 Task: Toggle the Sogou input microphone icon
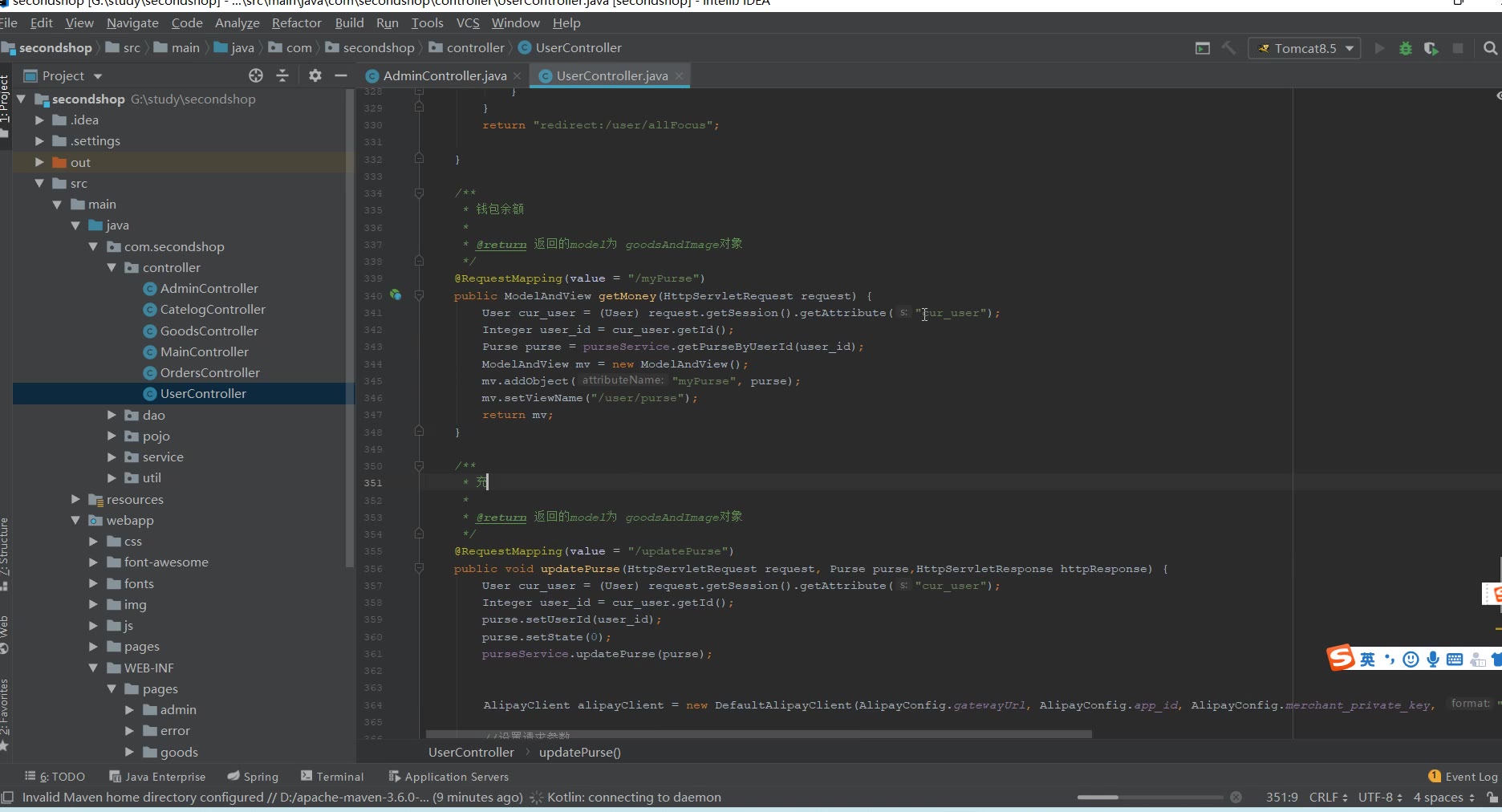(1432, 660)
